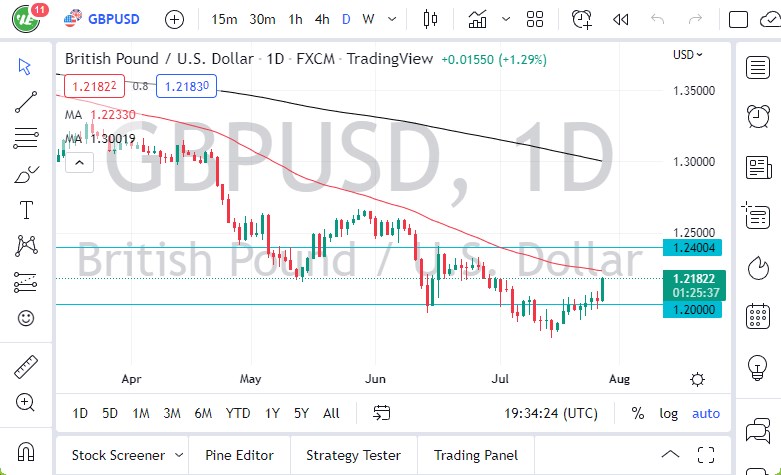Select the trend line drawing tool
This screenshot has width=781, height=475.
pos(26,101)
